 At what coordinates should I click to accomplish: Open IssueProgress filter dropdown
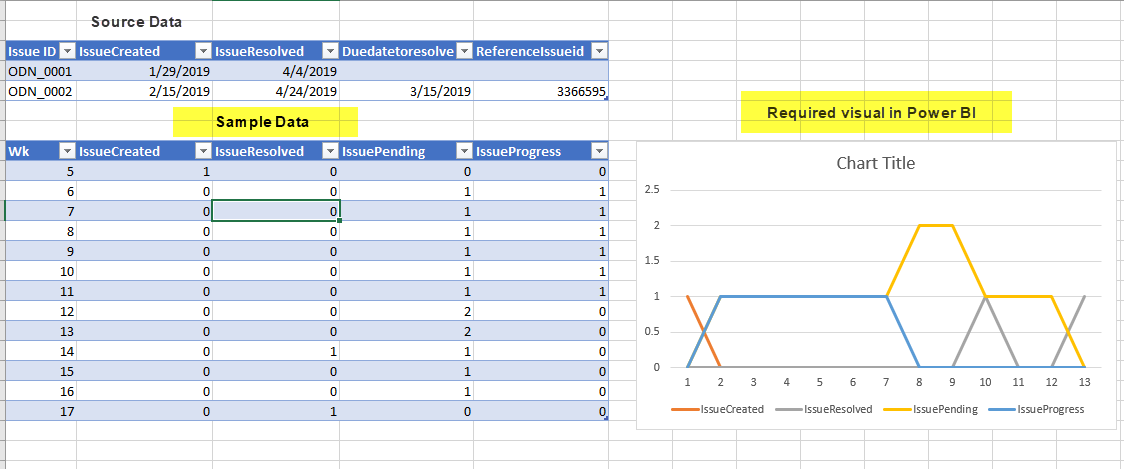599,151
